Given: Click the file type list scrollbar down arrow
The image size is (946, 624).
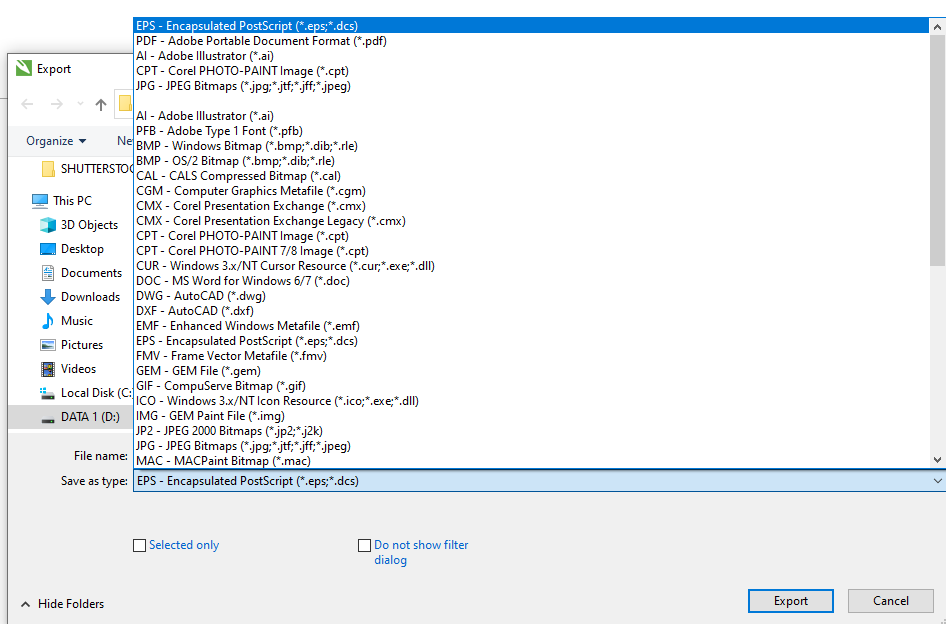Looking at the screenshot, I should click(937, 460).
